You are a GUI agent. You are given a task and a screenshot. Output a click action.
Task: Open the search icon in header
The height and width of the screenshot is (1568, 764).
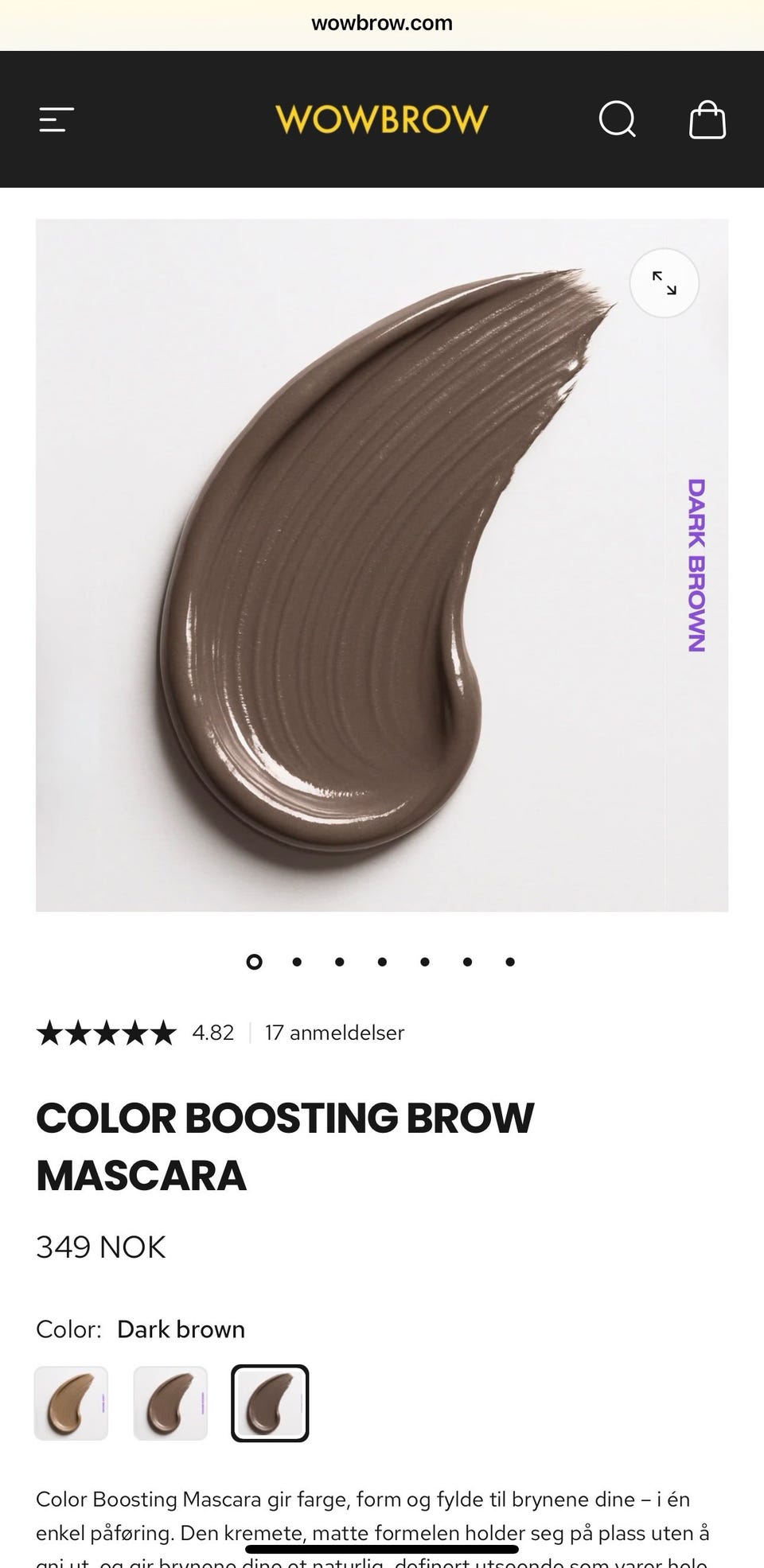[618, 120]
